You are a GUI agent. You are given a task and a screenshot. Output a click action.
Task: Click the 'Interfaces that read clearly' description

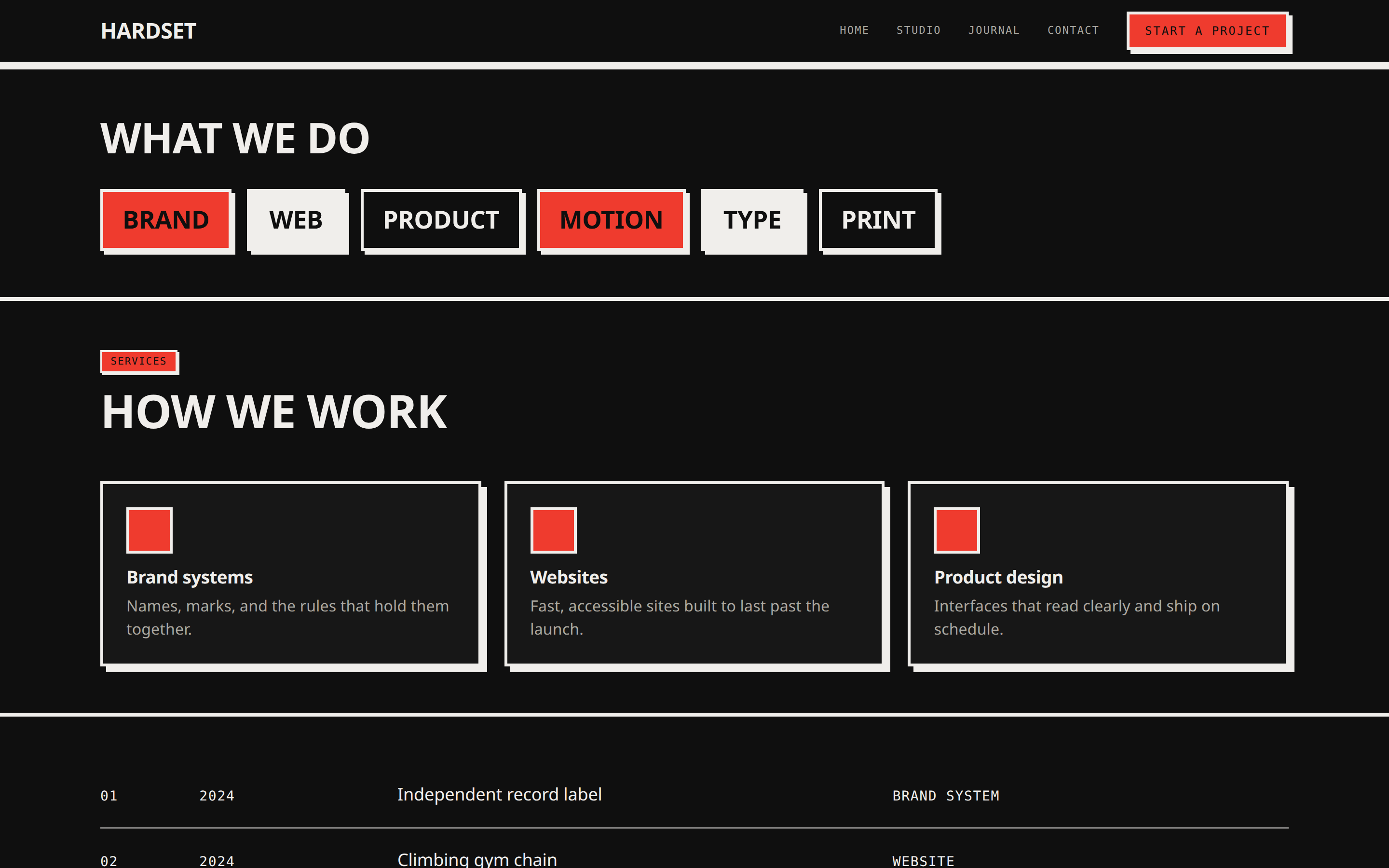(x=1077, y=618)
